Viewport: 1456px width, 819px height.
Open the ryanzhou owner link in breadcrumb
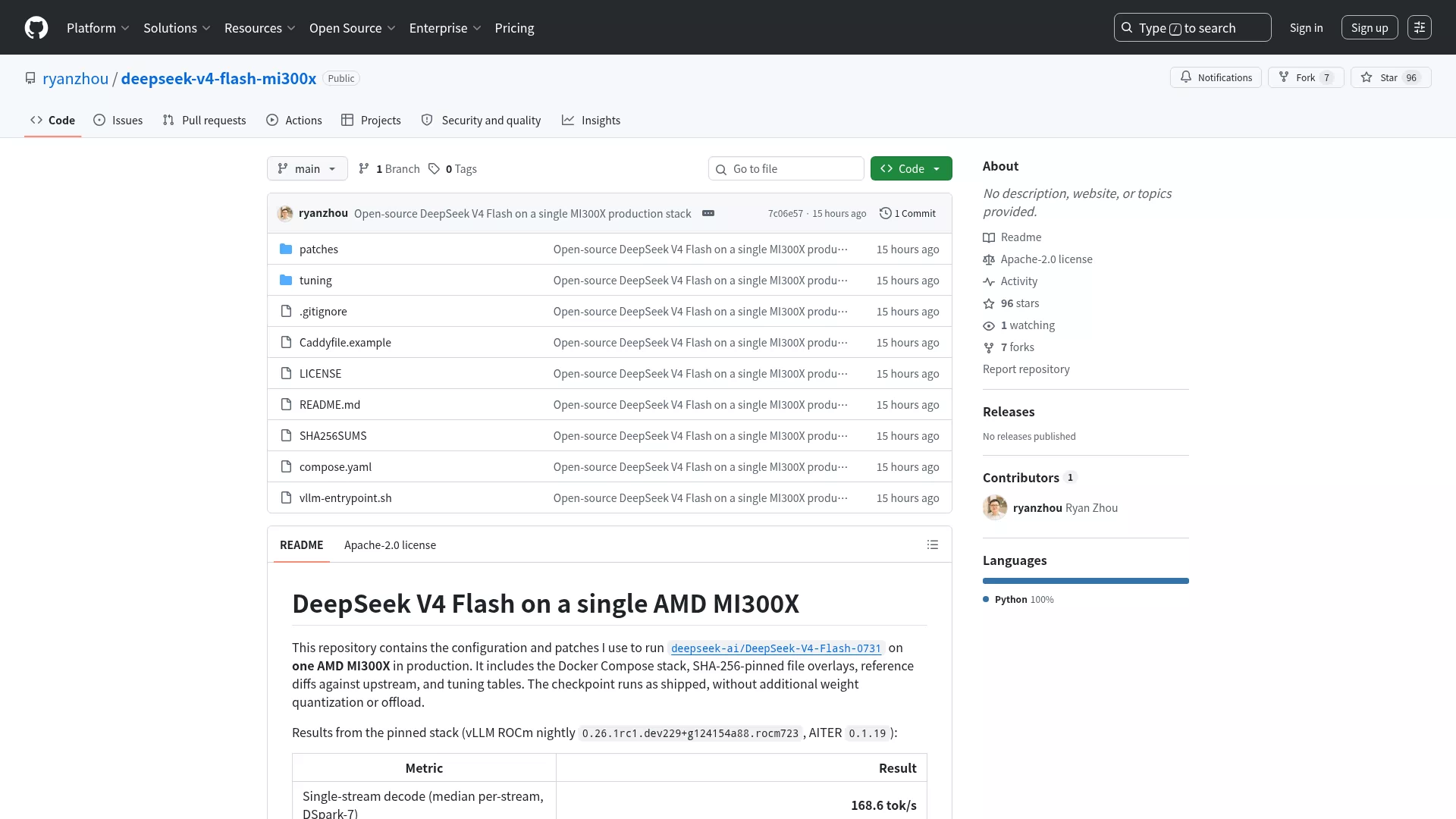coord(75,79)
